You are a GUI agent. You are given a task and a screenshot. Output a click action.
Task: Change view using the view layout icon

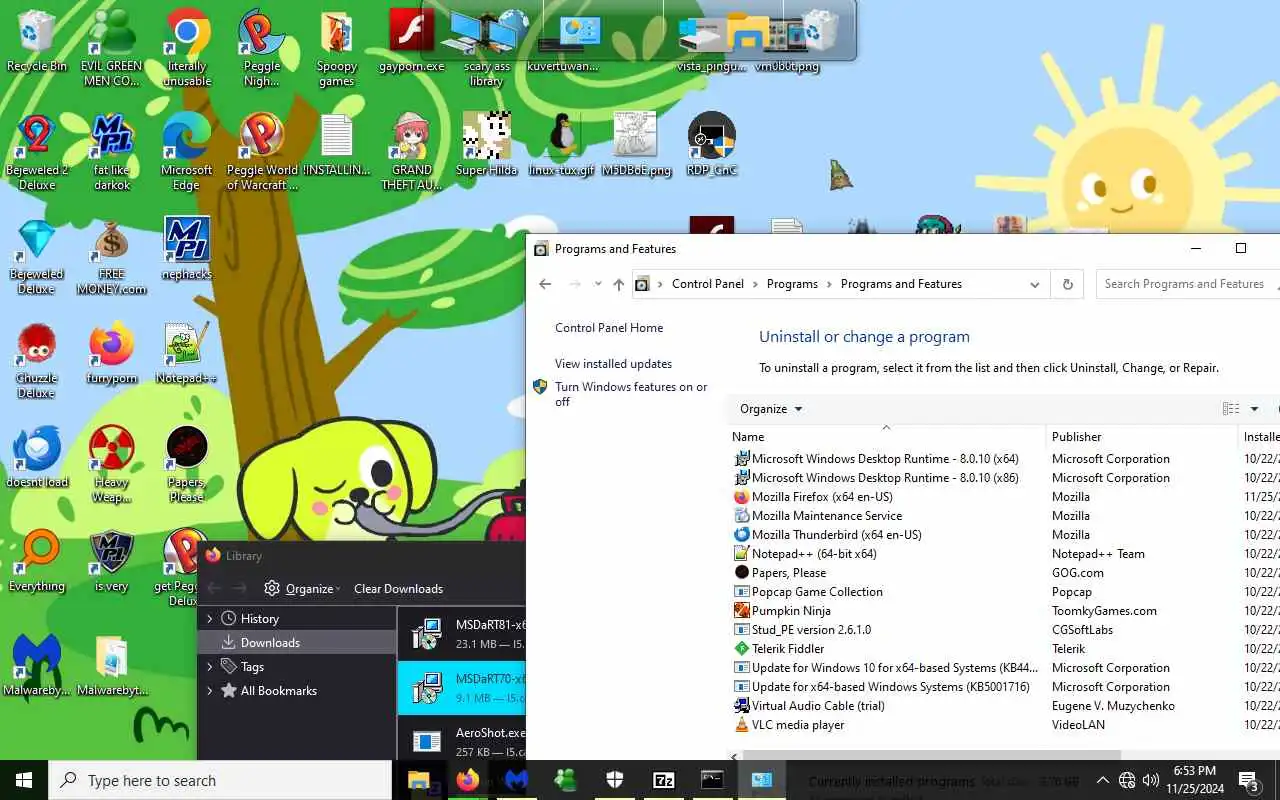click(x=1231, y=409)
